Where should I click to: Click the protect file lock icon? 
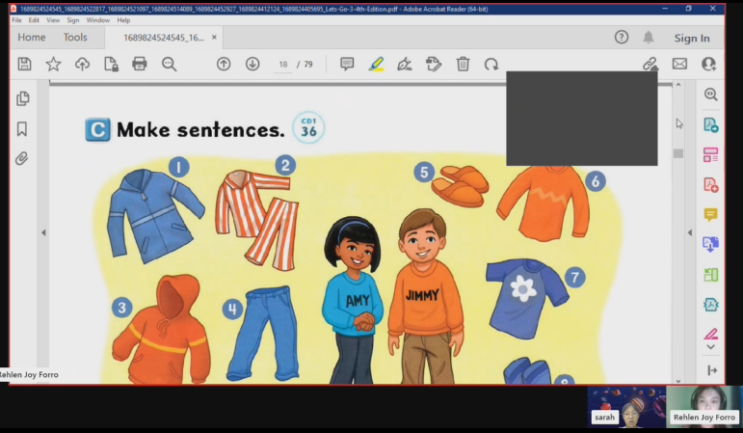[x=111, y=64]
